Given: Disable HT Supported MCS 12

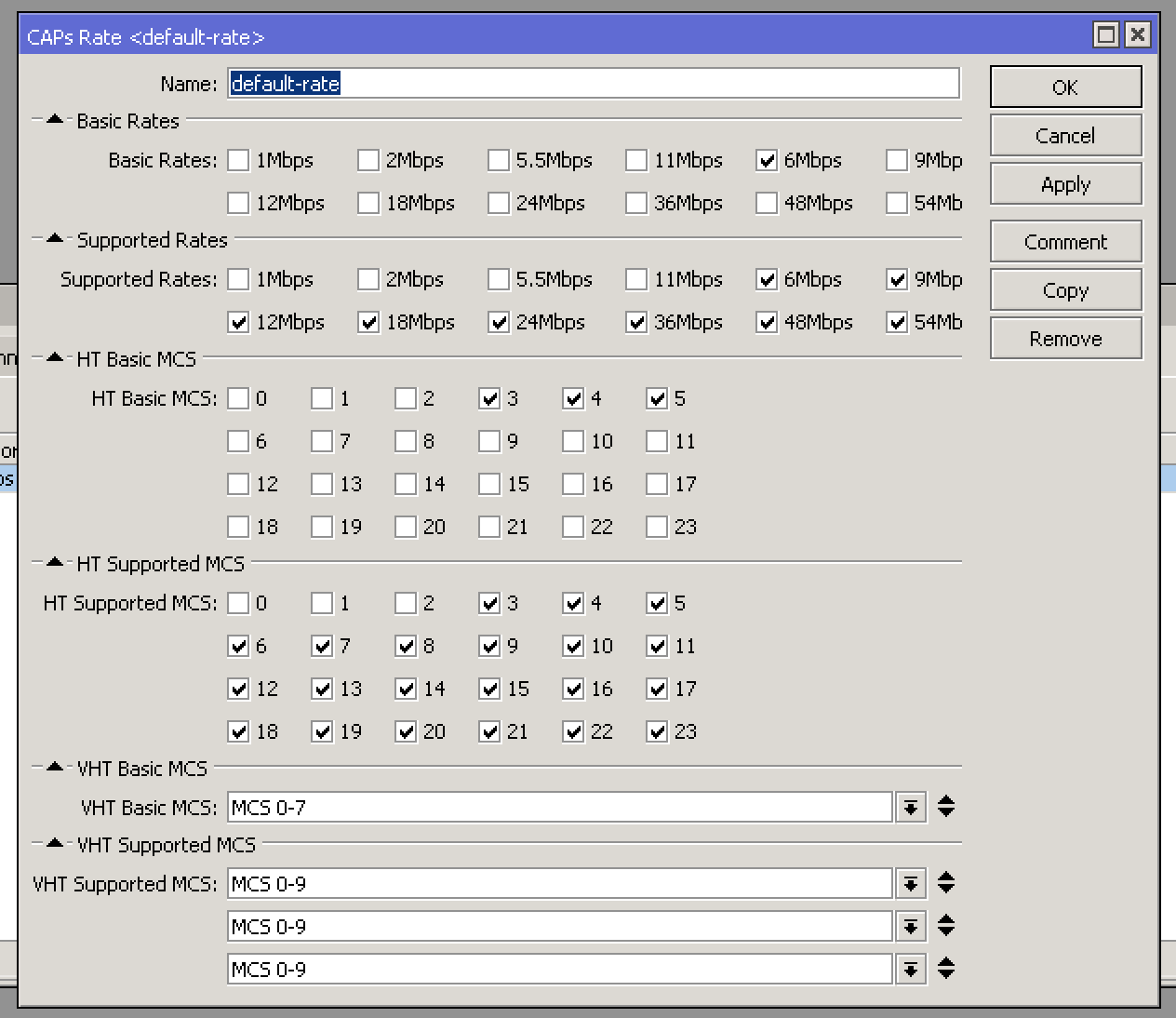Looking at the screenshot, I should click(x=238, y=689).
